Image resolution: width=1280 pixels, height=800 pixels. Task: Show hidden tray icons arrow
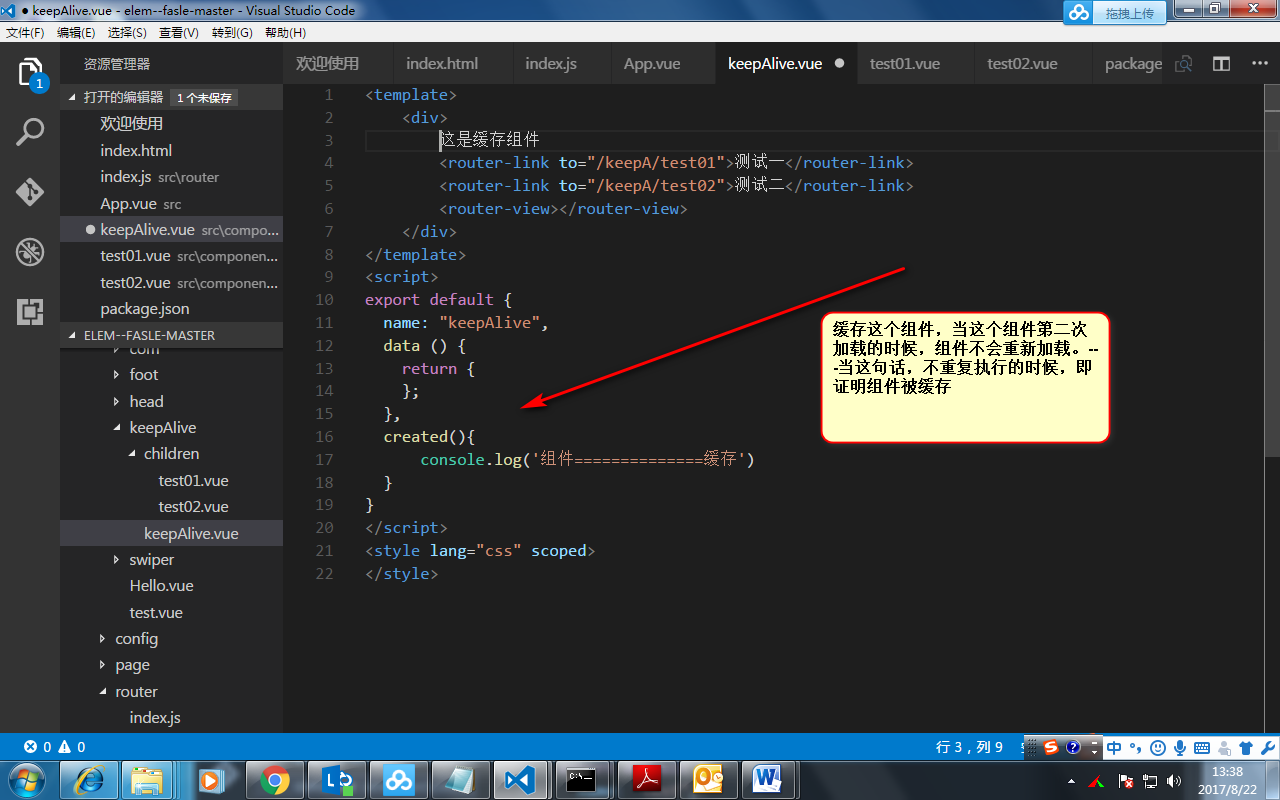(x=1071, y=780)
